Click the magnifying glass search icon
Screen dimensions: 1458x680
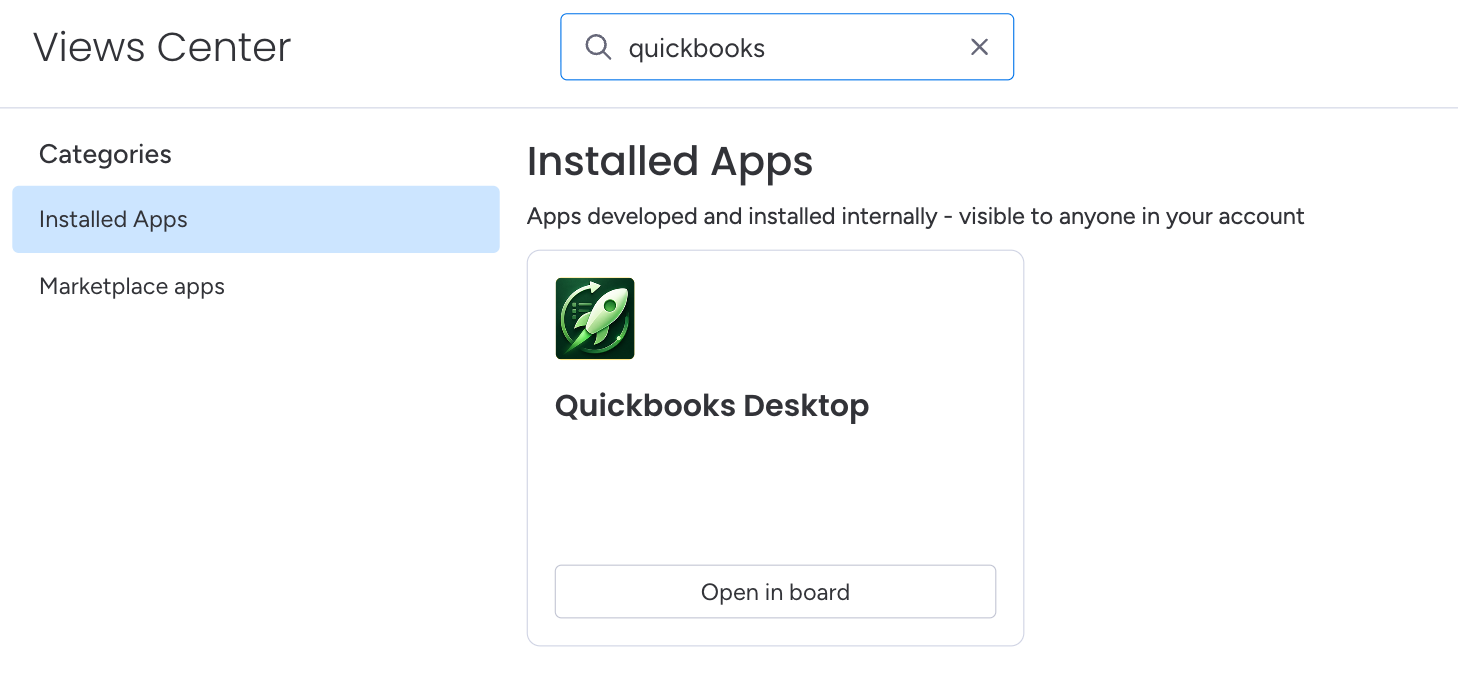[x=598, y=47]
